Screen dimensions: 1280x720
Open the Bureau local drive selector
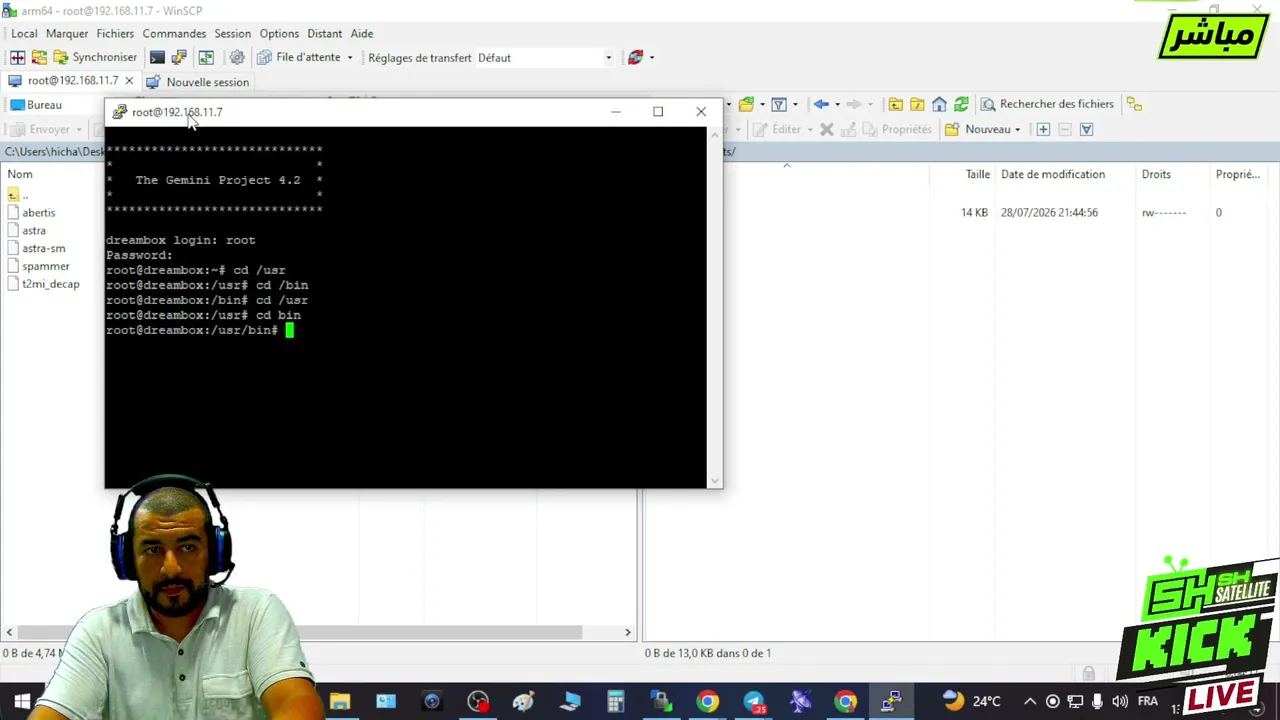click(x=52, y=105)
